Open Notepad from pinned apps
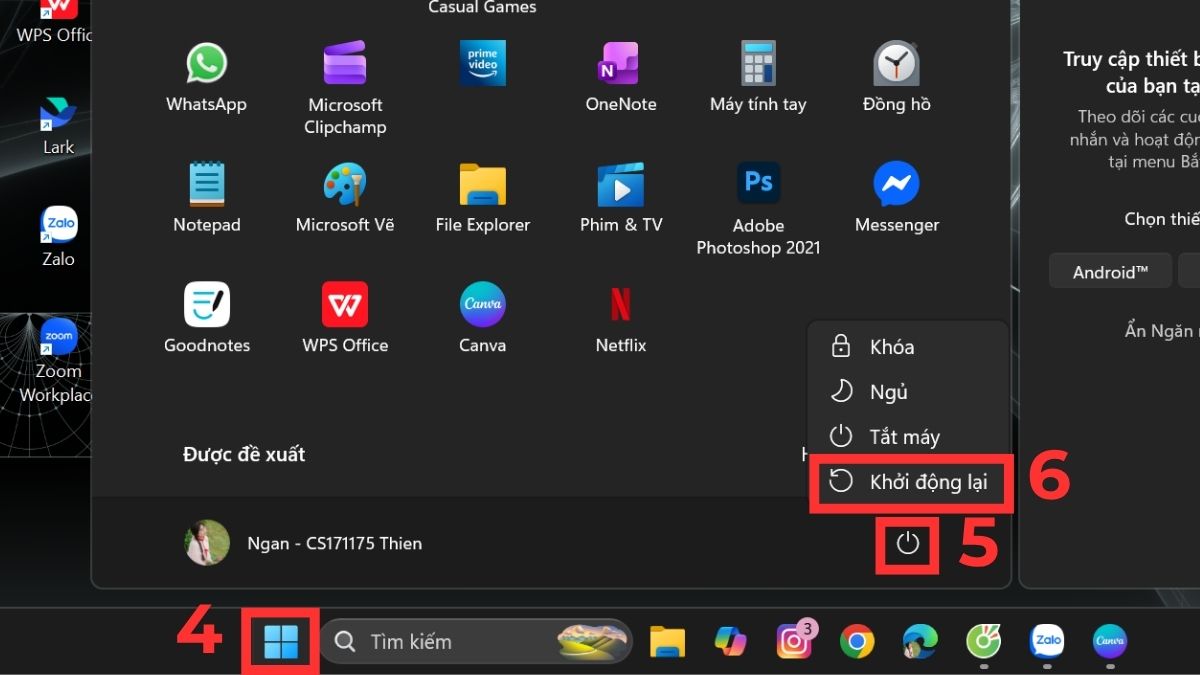1200x675 pixels. click(x=207, y=198)
